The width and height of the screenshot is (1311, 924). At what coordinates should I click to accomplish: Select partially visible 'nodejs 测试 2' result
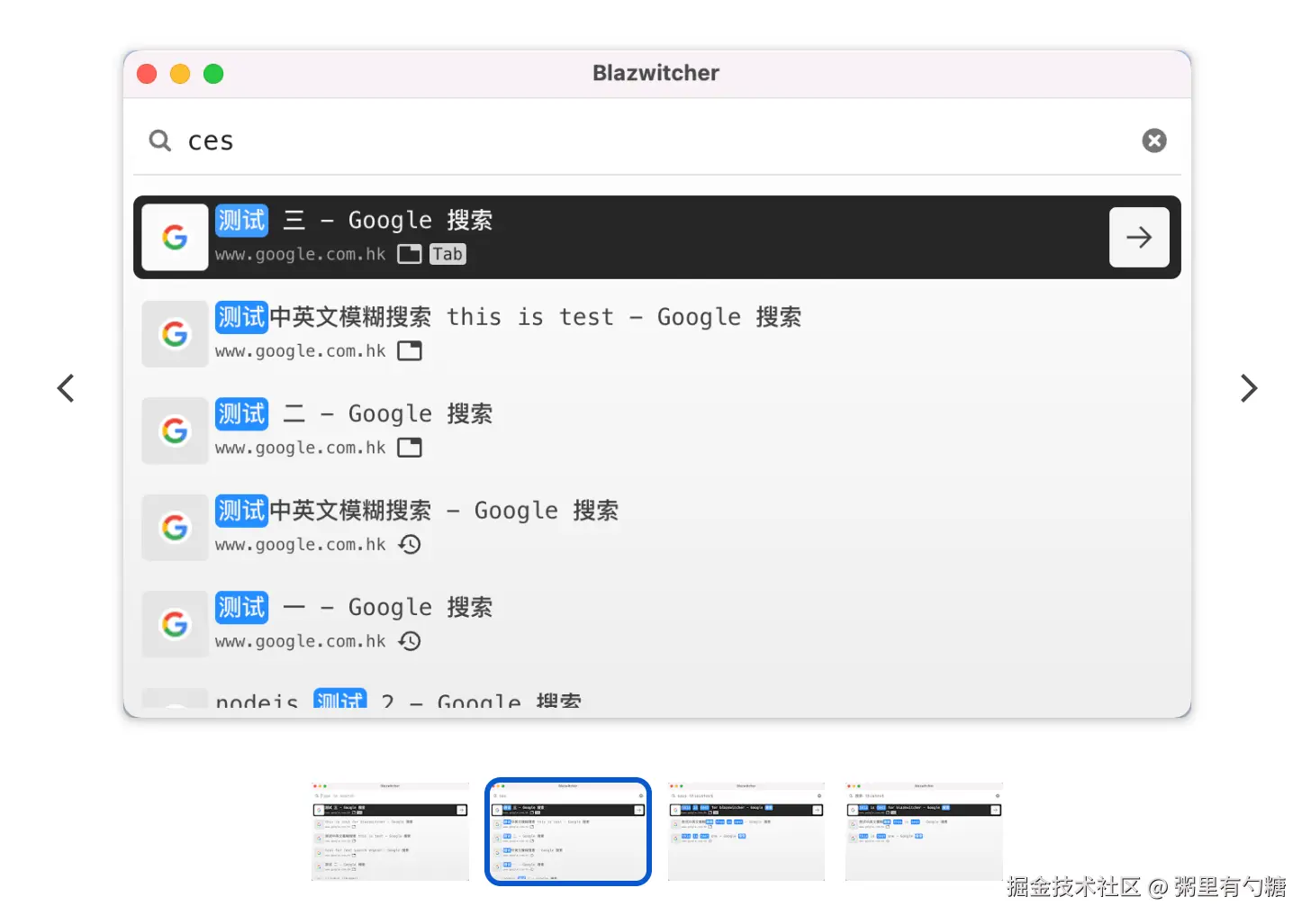coord(657,699)
